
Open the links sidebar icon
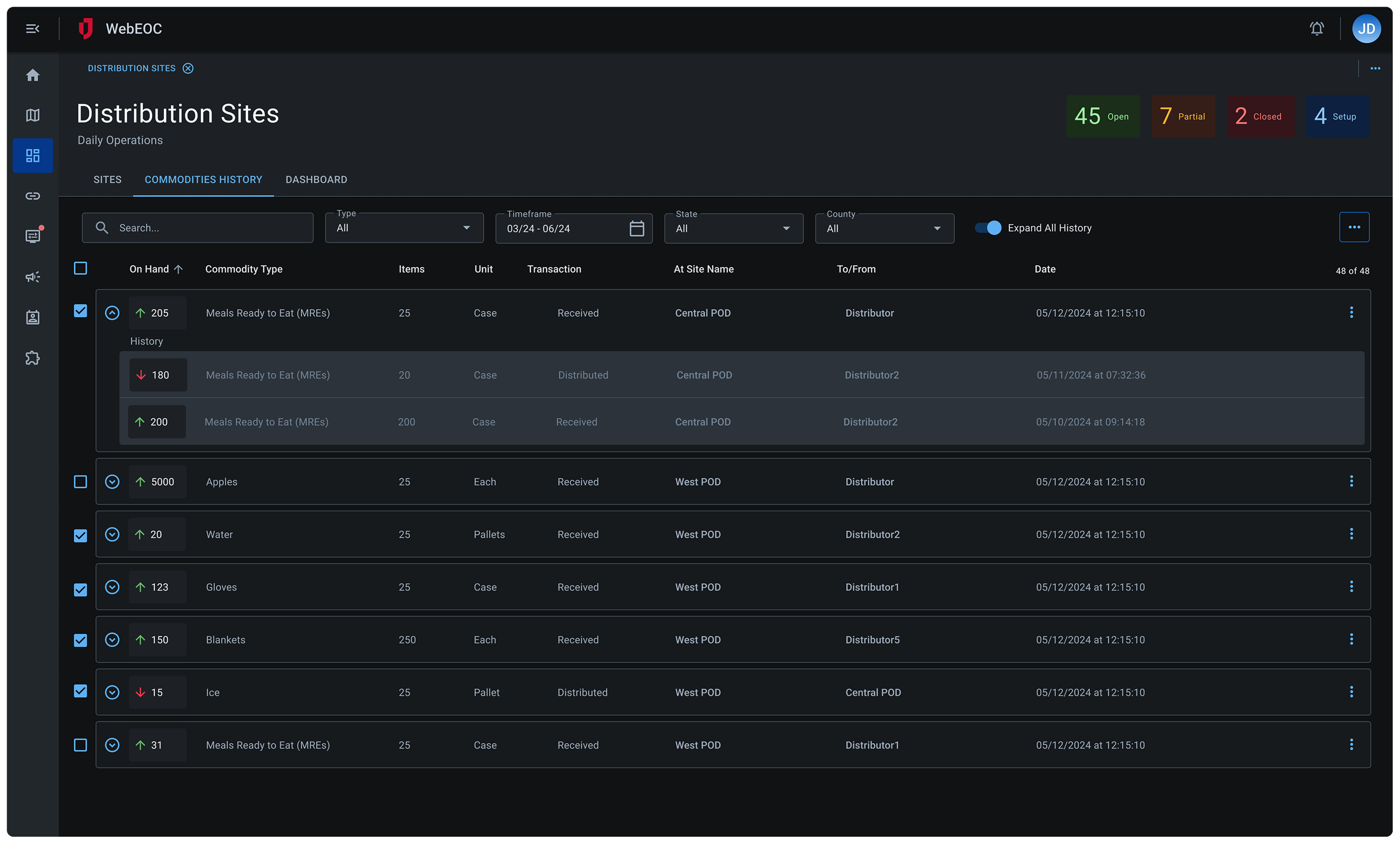pyautogui.click(x=33, y=196)
